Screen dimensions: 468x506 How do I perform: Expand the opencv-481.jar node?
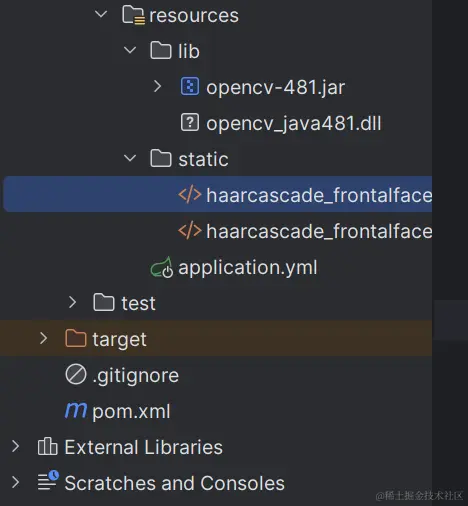(x=158, y=86)
